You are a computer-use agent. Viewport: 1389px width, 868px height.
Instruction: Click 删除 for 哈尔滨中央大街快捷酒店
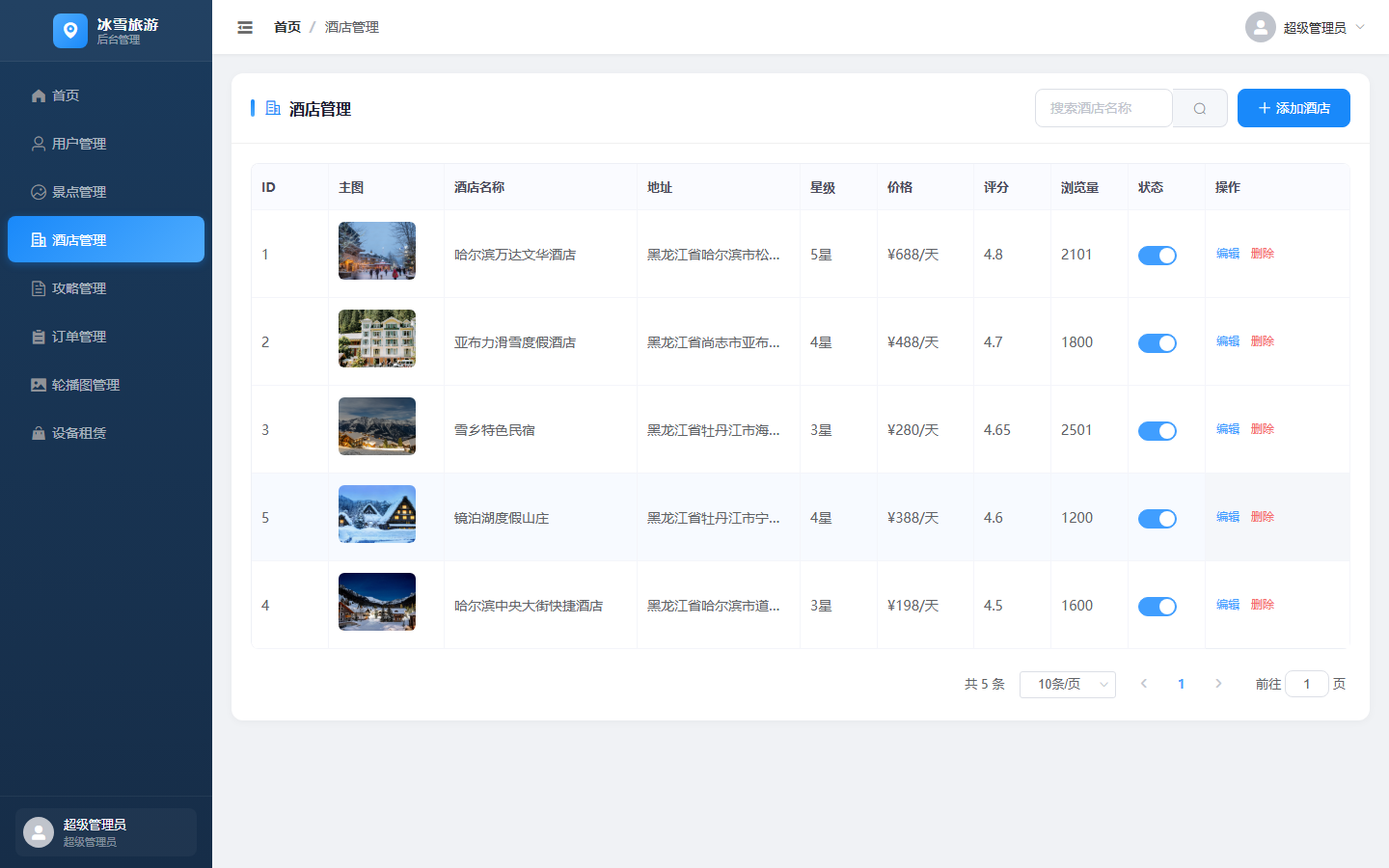coord(1263,605)
